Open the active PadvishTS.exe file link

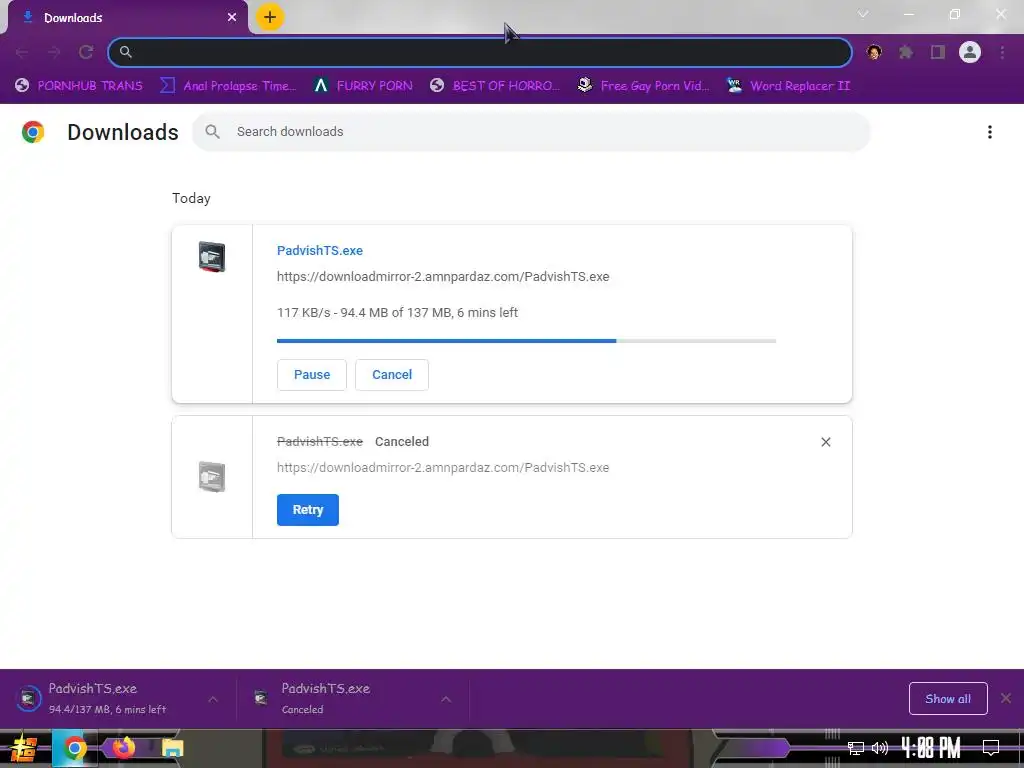point(320,251)
